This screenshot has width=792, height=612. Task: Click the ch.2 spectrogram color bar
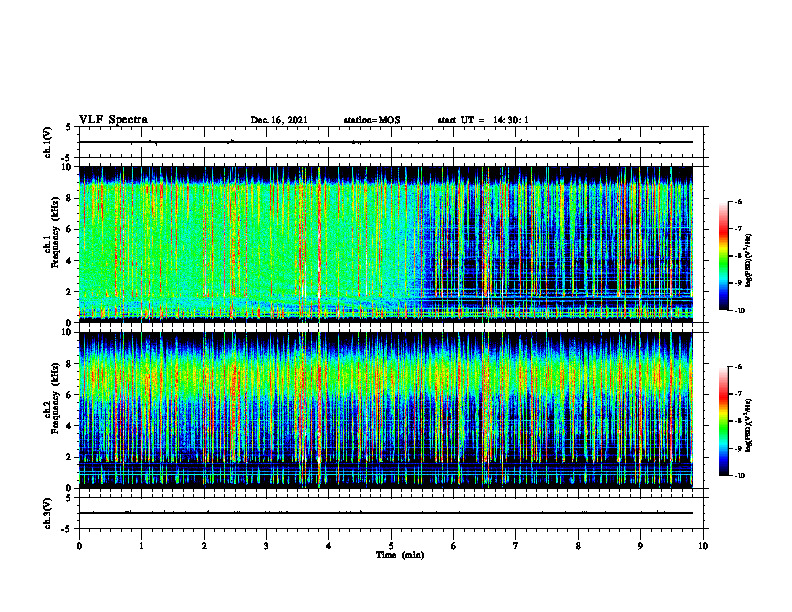[724, 421]
